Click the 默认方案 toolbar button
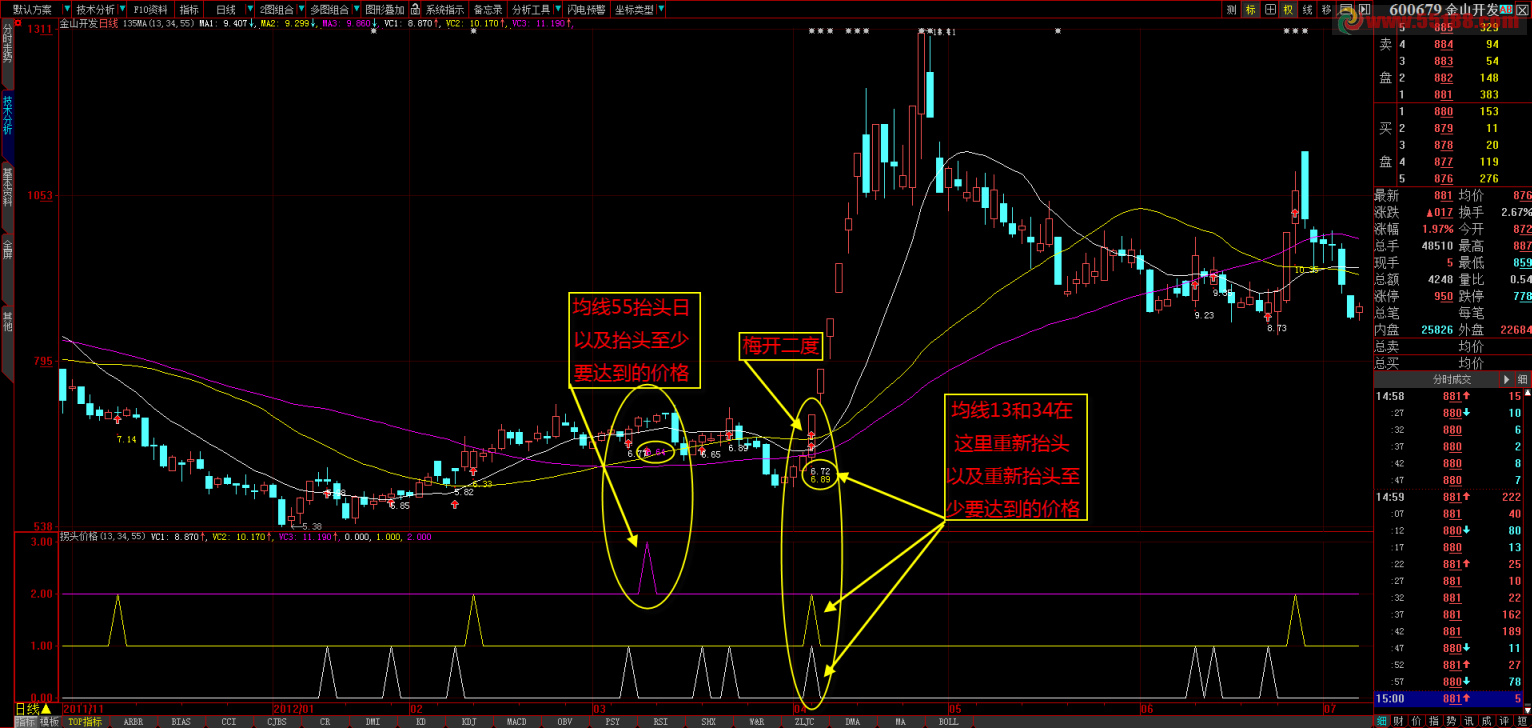This screenshot has height=728, width=1532. [32, 9]
